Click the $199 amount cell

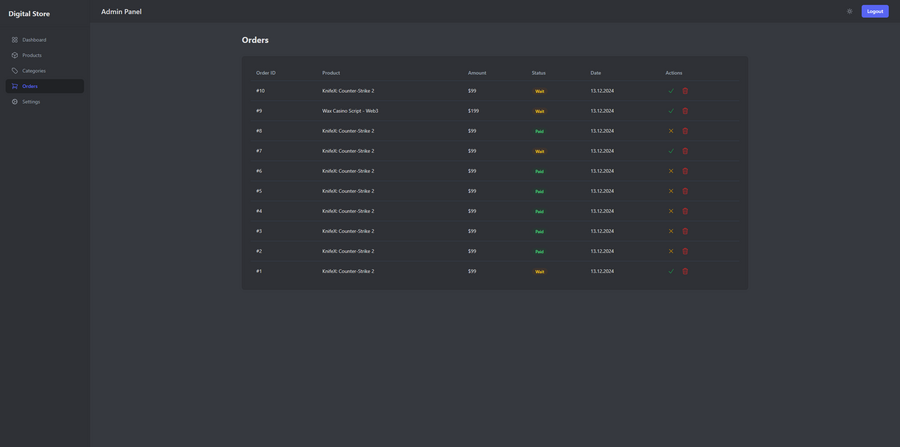[473, 111]
